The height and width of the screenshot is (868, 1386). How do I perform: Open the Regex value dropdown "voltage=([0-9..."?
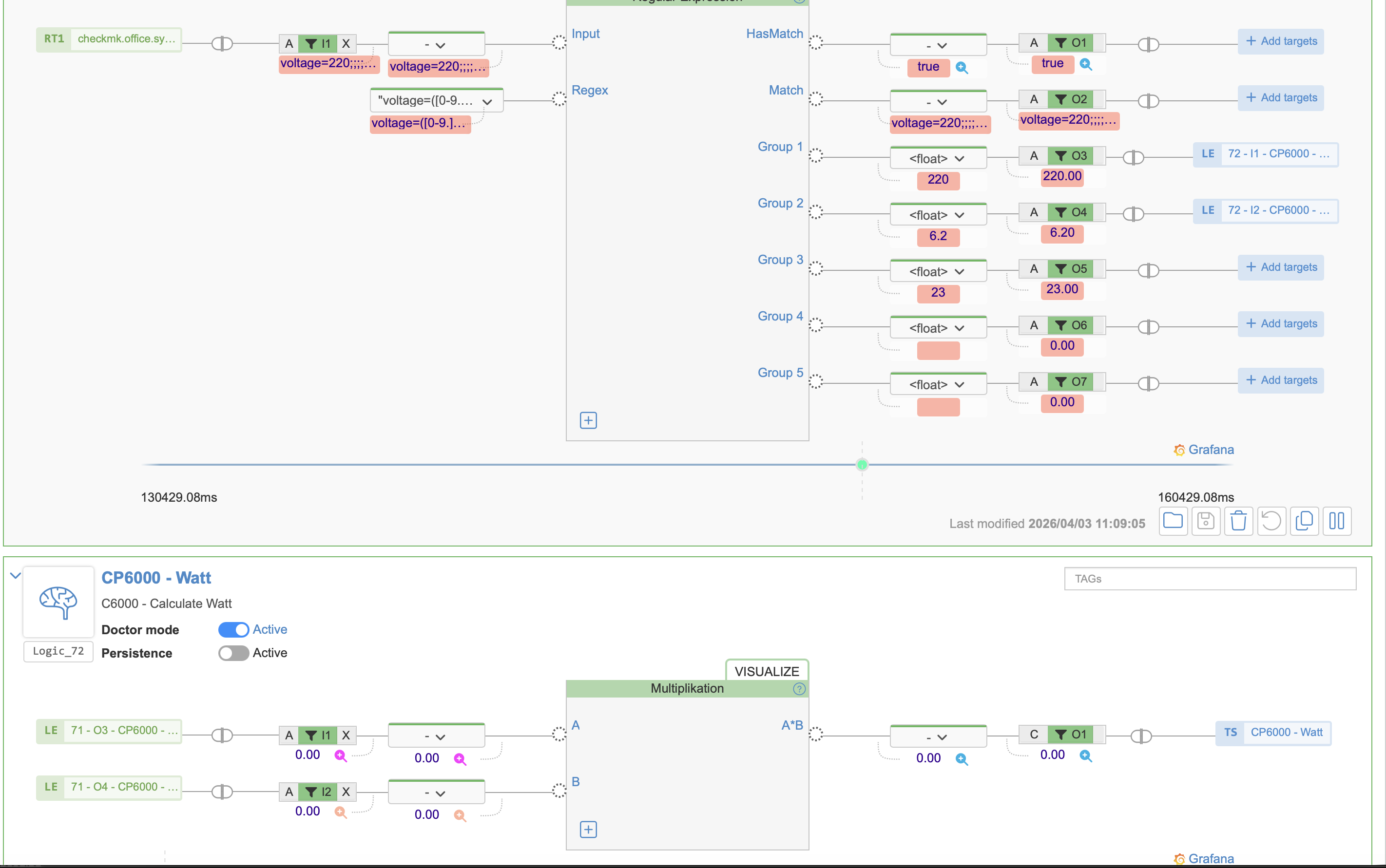pyautogui.click(x=436, y=101)
